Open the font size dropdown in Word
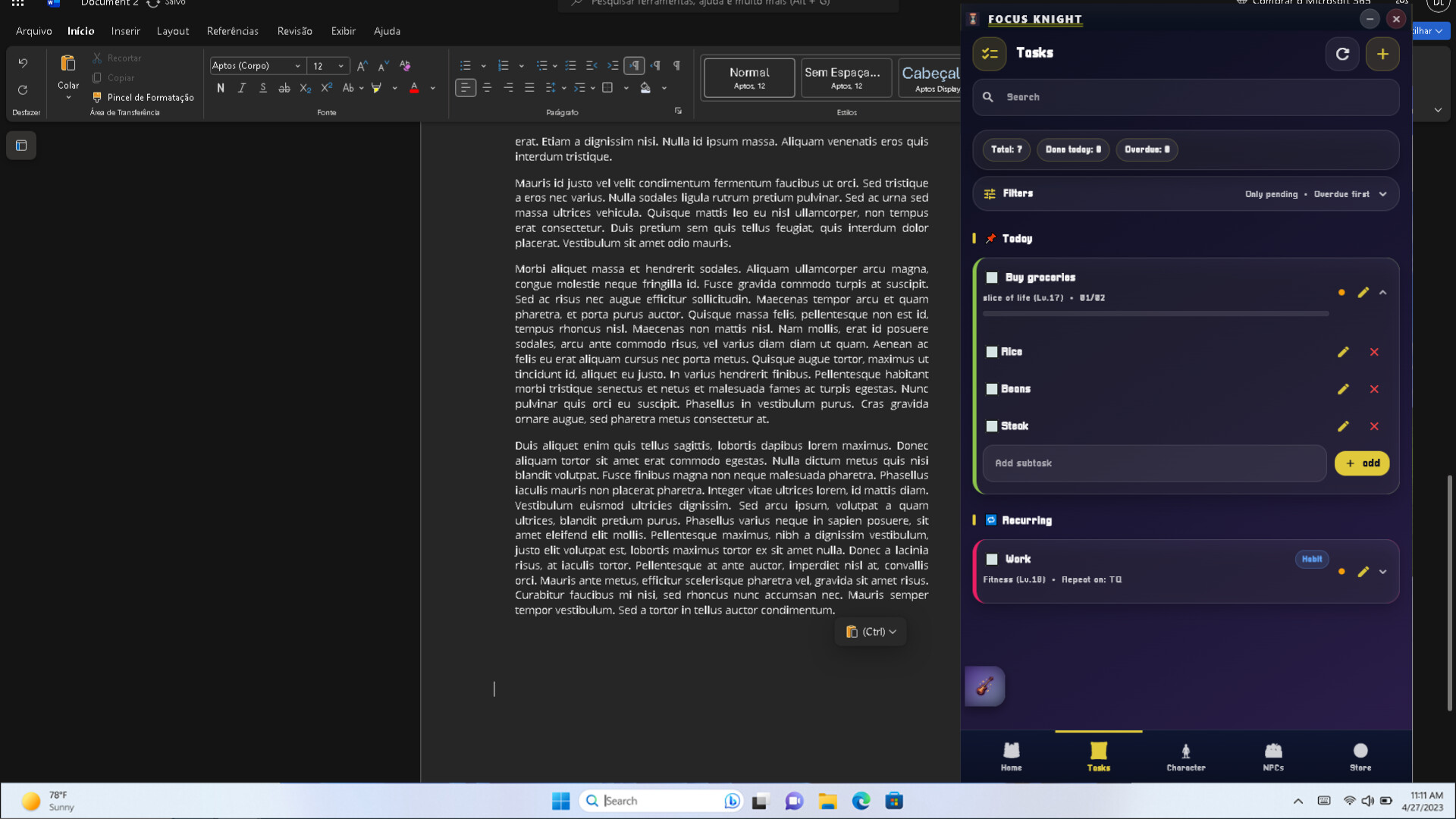Screen dimensions: 1456x819 [340, 66]
